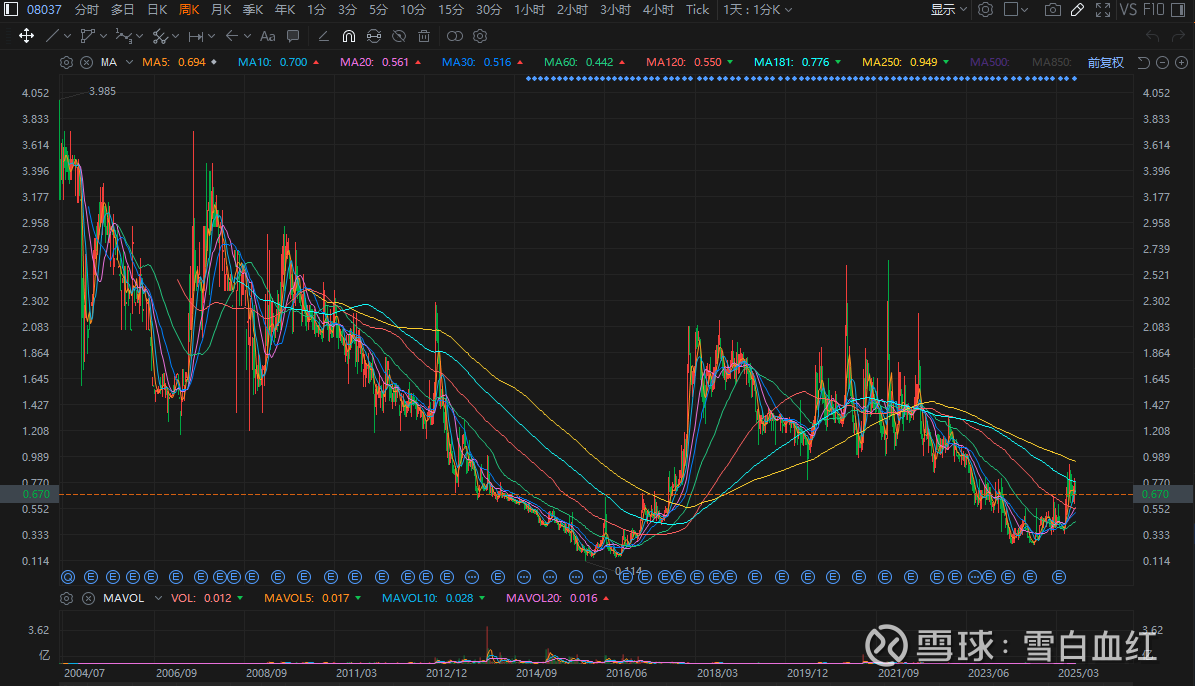This screenshot has width=1195, height=686.
Task: Redo the last drawing action
Action: click(x=1178, y=36)
